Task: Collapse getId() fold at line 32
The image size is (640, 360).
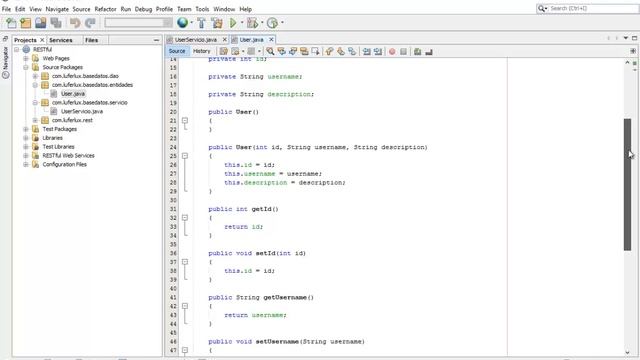Action: pos(185,218)
